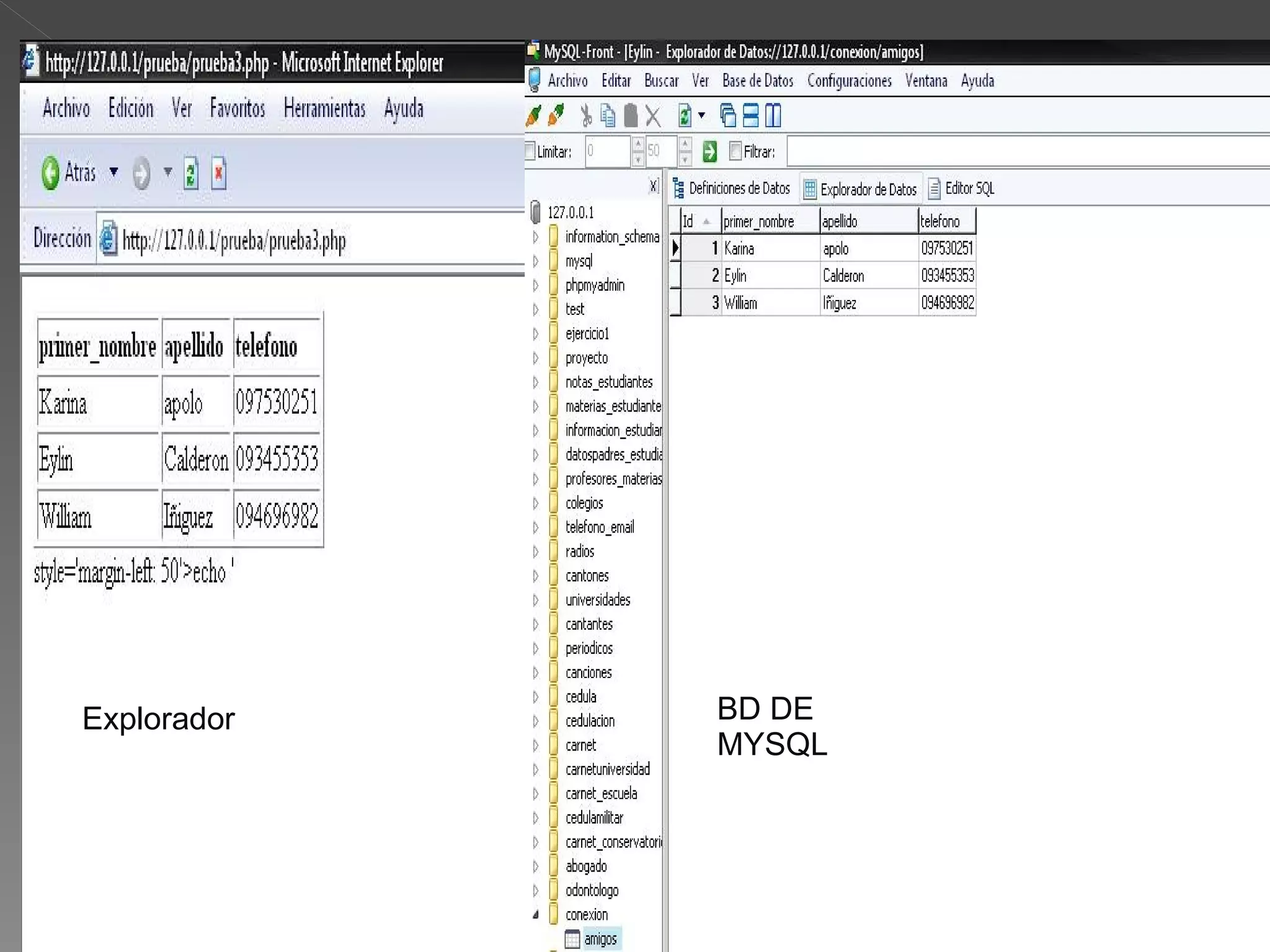Switch to Editor SQL tab
This screenshot has height=952, width=1270.
pyautogui.click(x=962, y=188)
